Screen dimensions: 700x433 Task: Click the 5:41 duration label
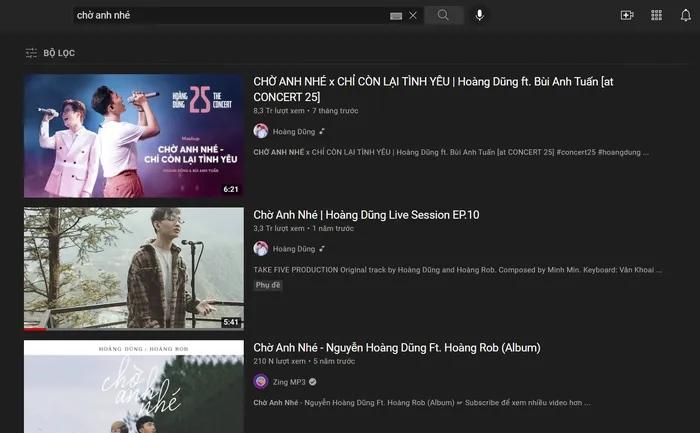click(231, 322)
